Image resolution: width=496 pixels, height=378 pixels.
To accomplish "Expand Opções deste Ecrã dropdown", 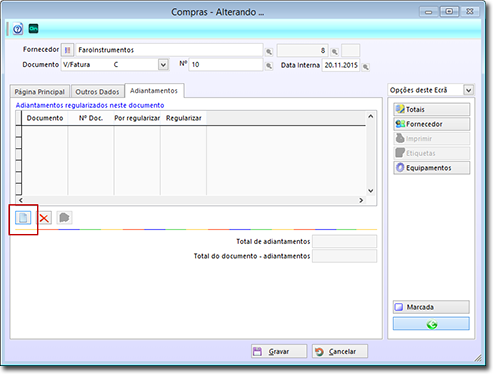I will 469,90.
